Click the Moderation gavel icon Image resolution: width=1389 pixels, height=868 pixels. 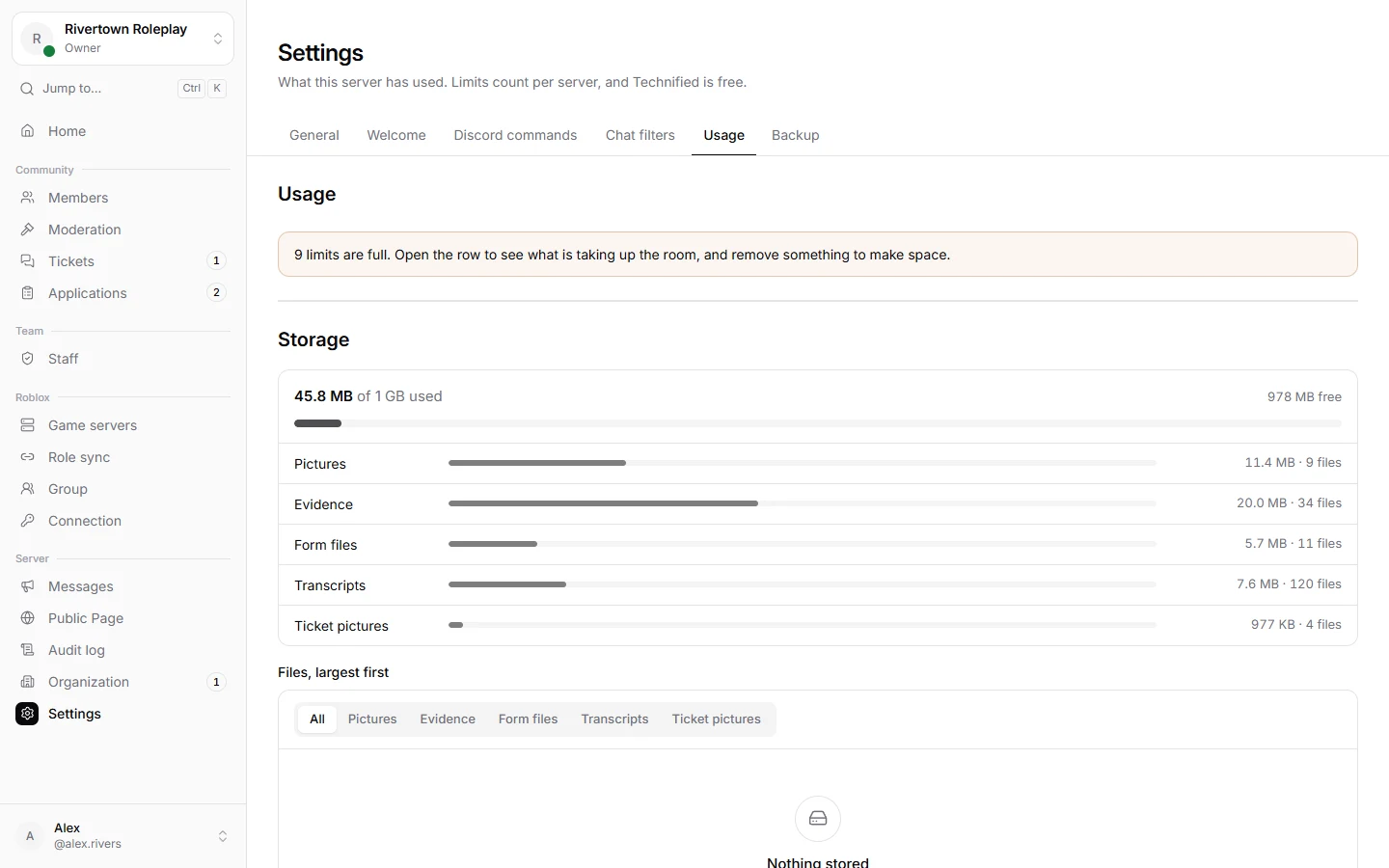28,230
